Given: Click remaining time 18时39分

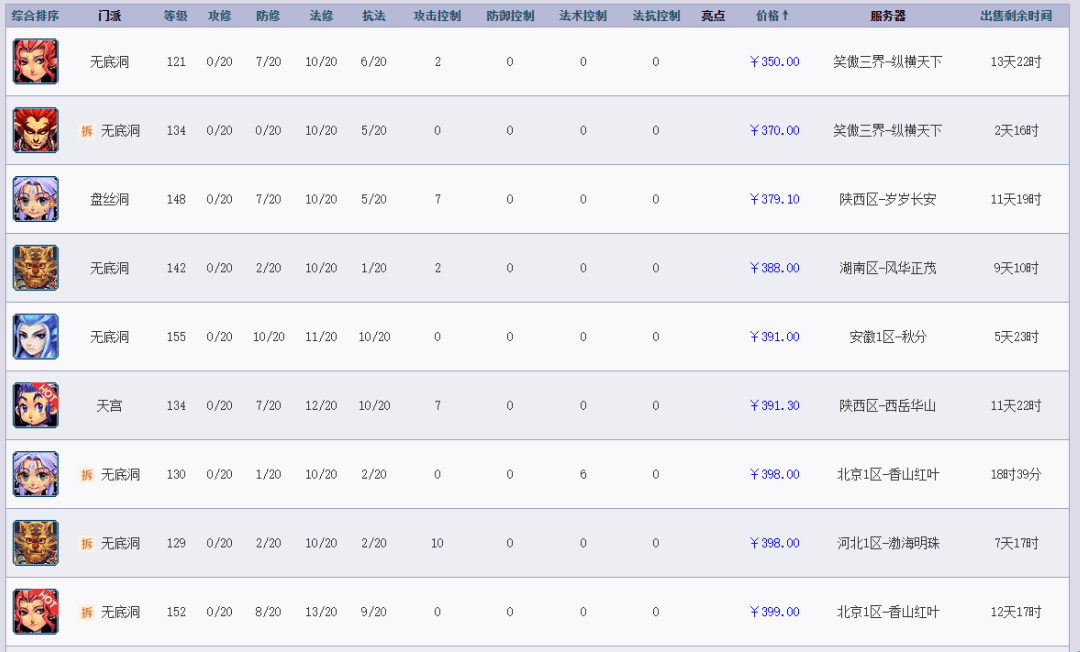Looking at the screenshot, I should (1016, 474).
